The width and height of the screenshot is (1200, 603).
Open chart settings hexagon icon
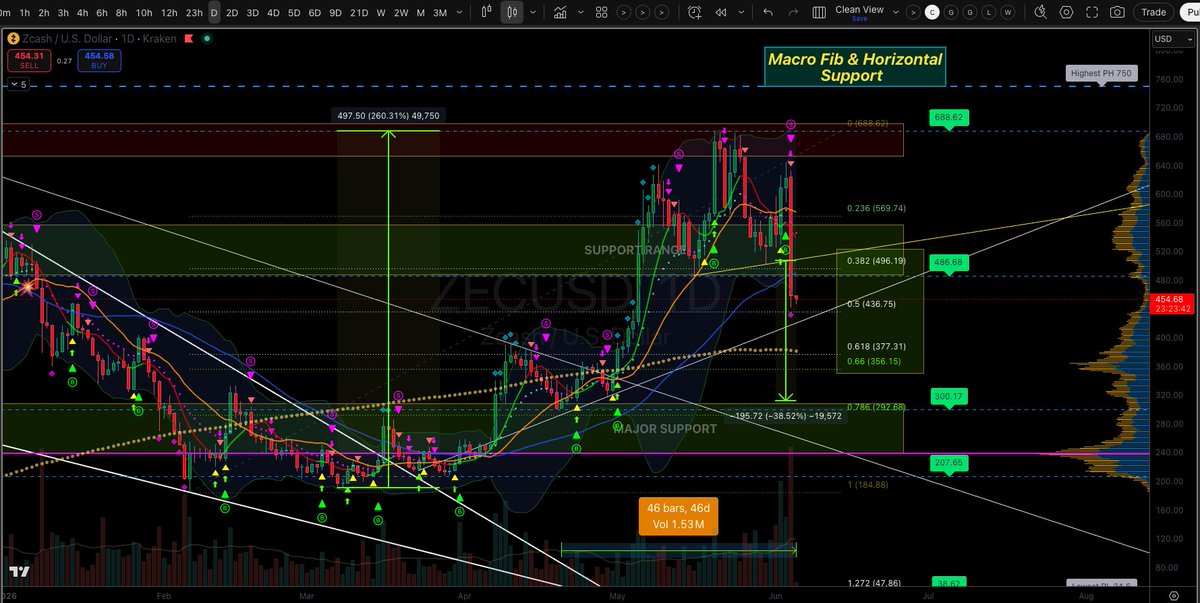click(x=1066, y=12)
